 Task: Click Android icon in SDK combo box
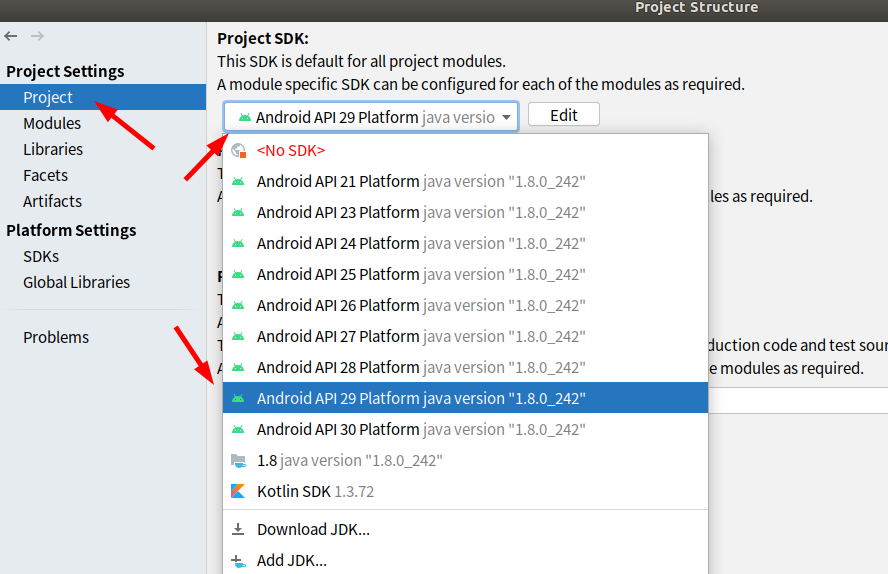[x=245, y=117]
